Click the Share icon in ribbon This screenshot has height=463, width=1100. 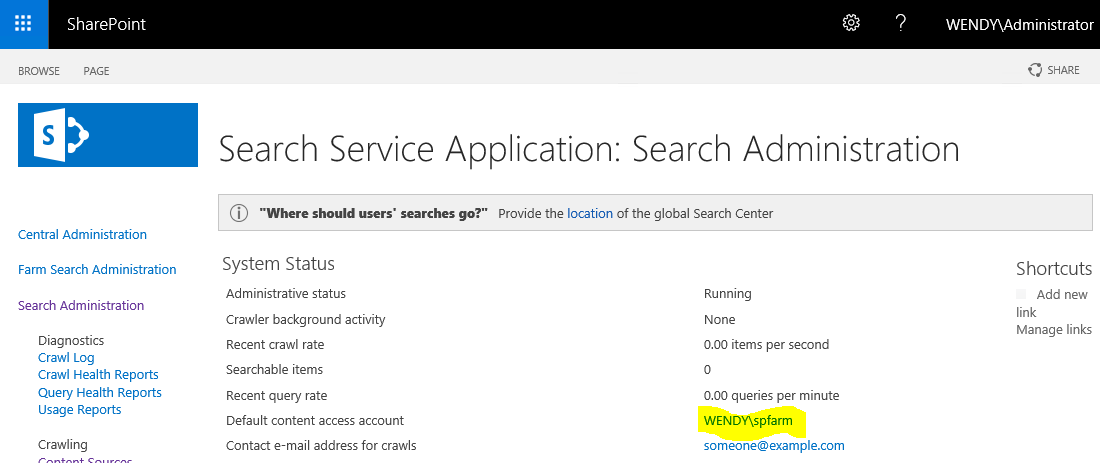coord(1035,70)
